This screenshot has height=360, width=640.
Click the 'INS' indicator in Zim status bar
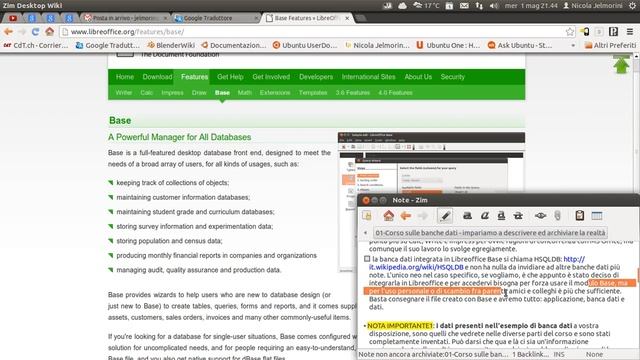point(559,354)
